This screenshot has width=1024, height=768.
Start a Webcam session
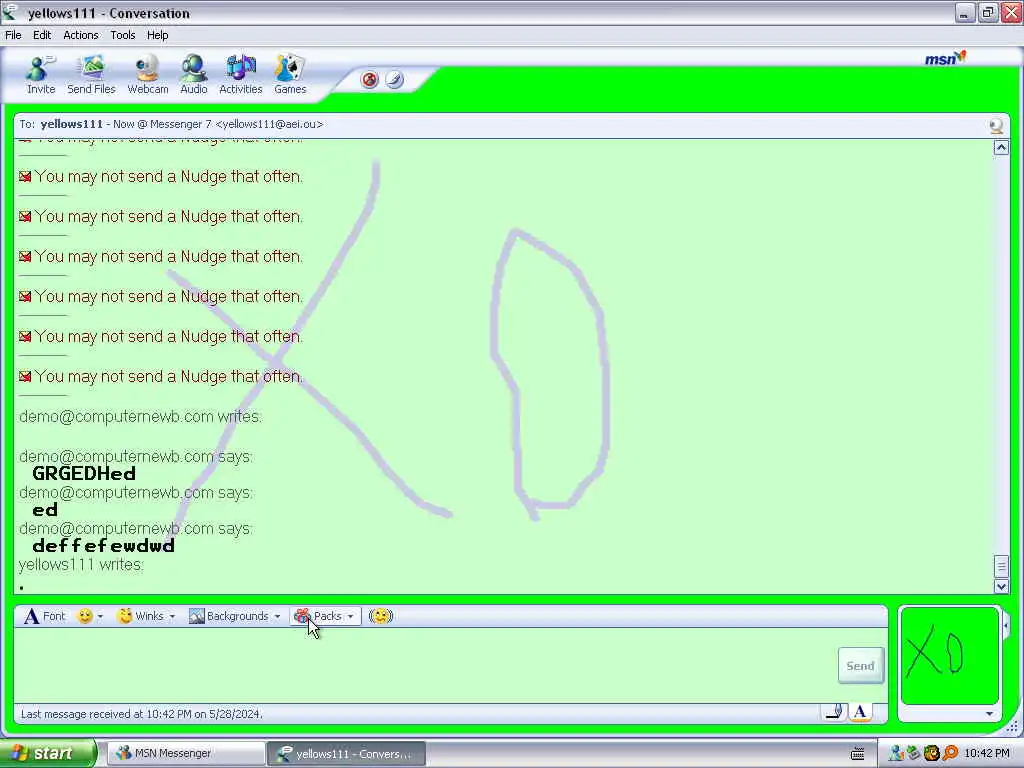(x=148, y=75)
